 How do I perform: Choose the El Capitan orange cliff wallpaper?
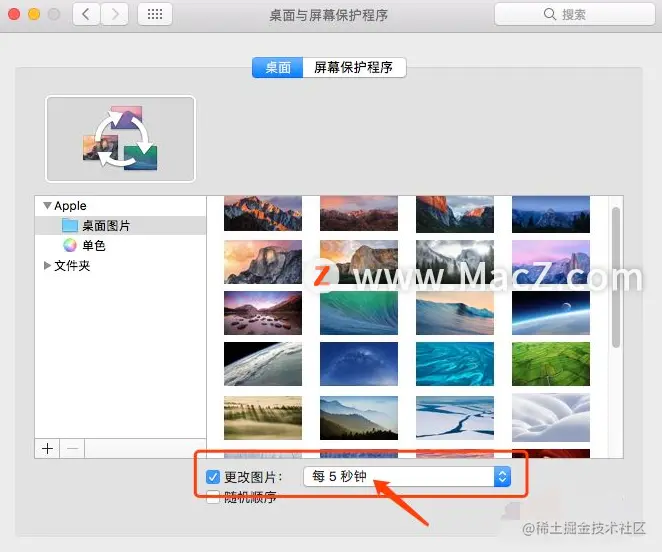coord(455,214)
